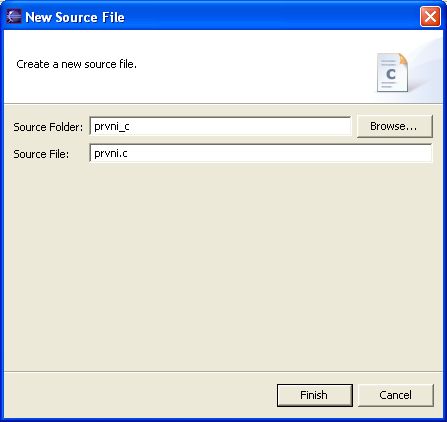
Task: Dismiss the dialog with Cancel
Action: point(396,395)
